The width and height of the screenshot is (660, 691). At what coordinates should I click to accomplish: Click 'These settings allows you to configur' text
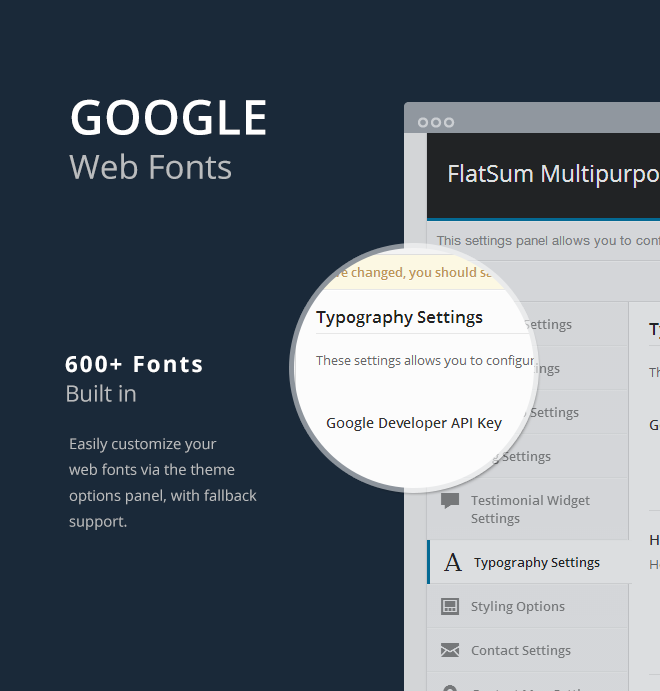click(425, 361)
